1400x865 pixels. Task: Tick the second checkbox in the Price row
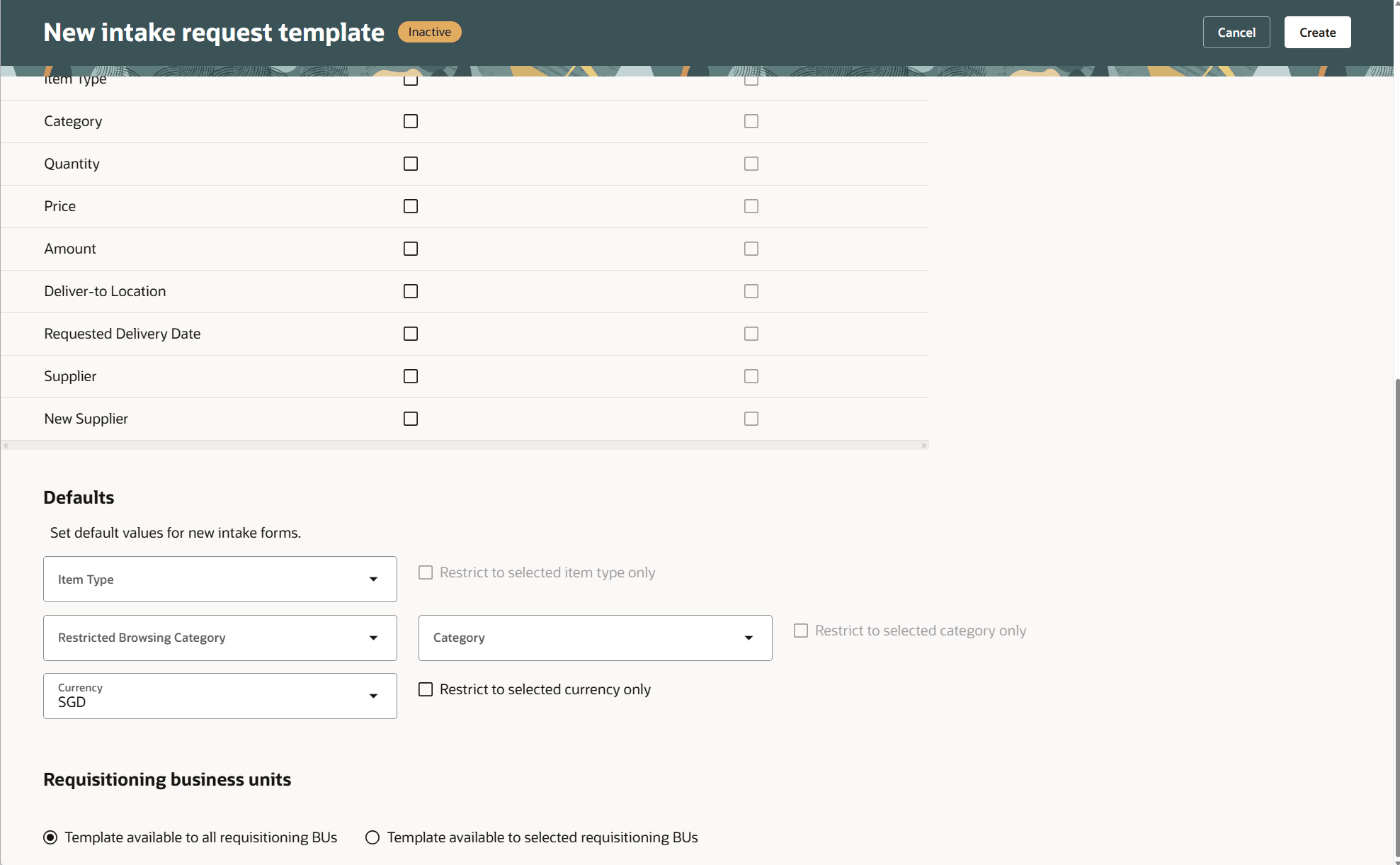click(751, 206)
